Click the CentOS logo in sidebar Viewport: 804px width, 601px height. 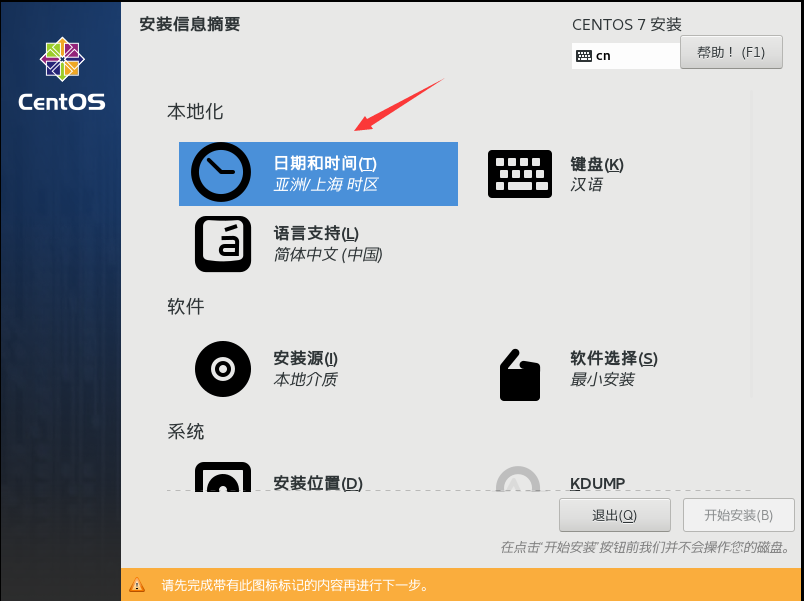point(62,73)
